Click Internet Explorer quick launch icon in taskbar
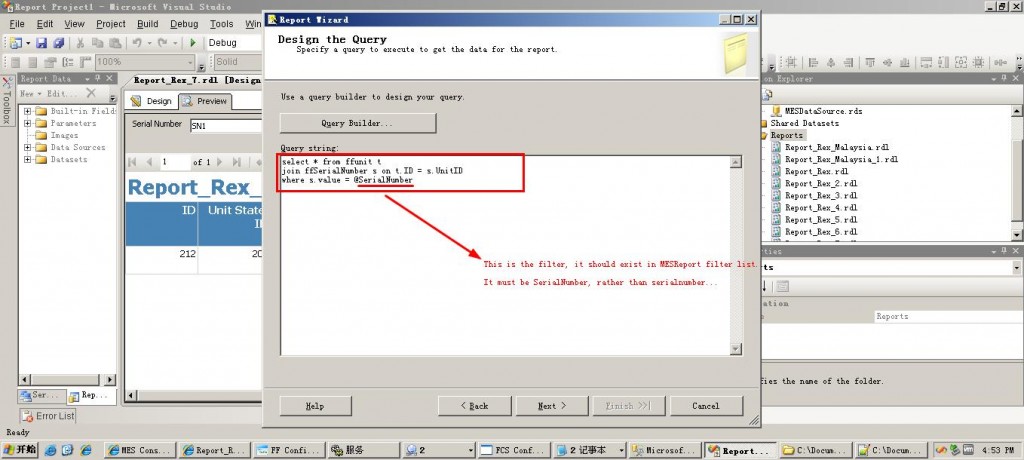Image resolution: width=1024 pixels, height=460 pixels. tap(86, 450)
